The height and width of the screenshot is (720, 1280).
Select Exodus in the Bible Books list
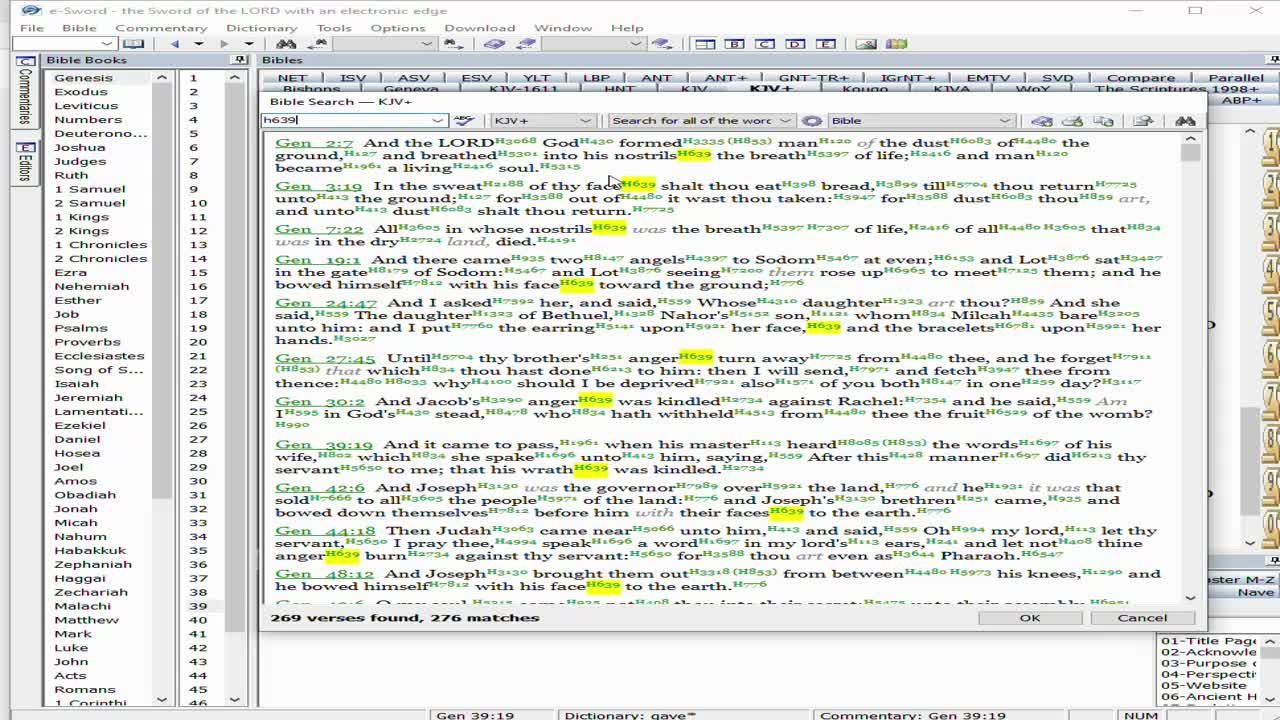[81, 91]
